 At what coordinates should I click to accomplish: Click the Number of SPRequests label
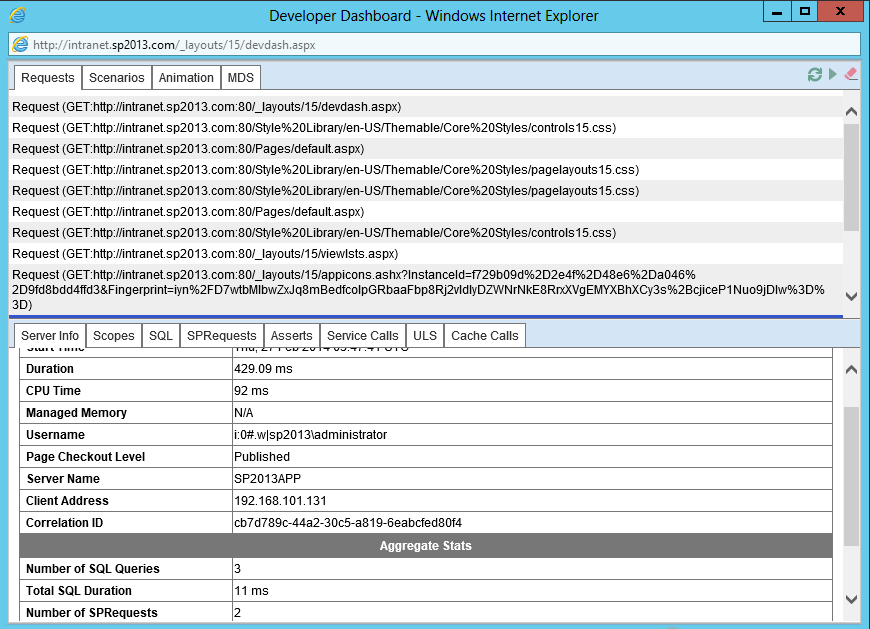pyautogui.click(x=92, y=613)
